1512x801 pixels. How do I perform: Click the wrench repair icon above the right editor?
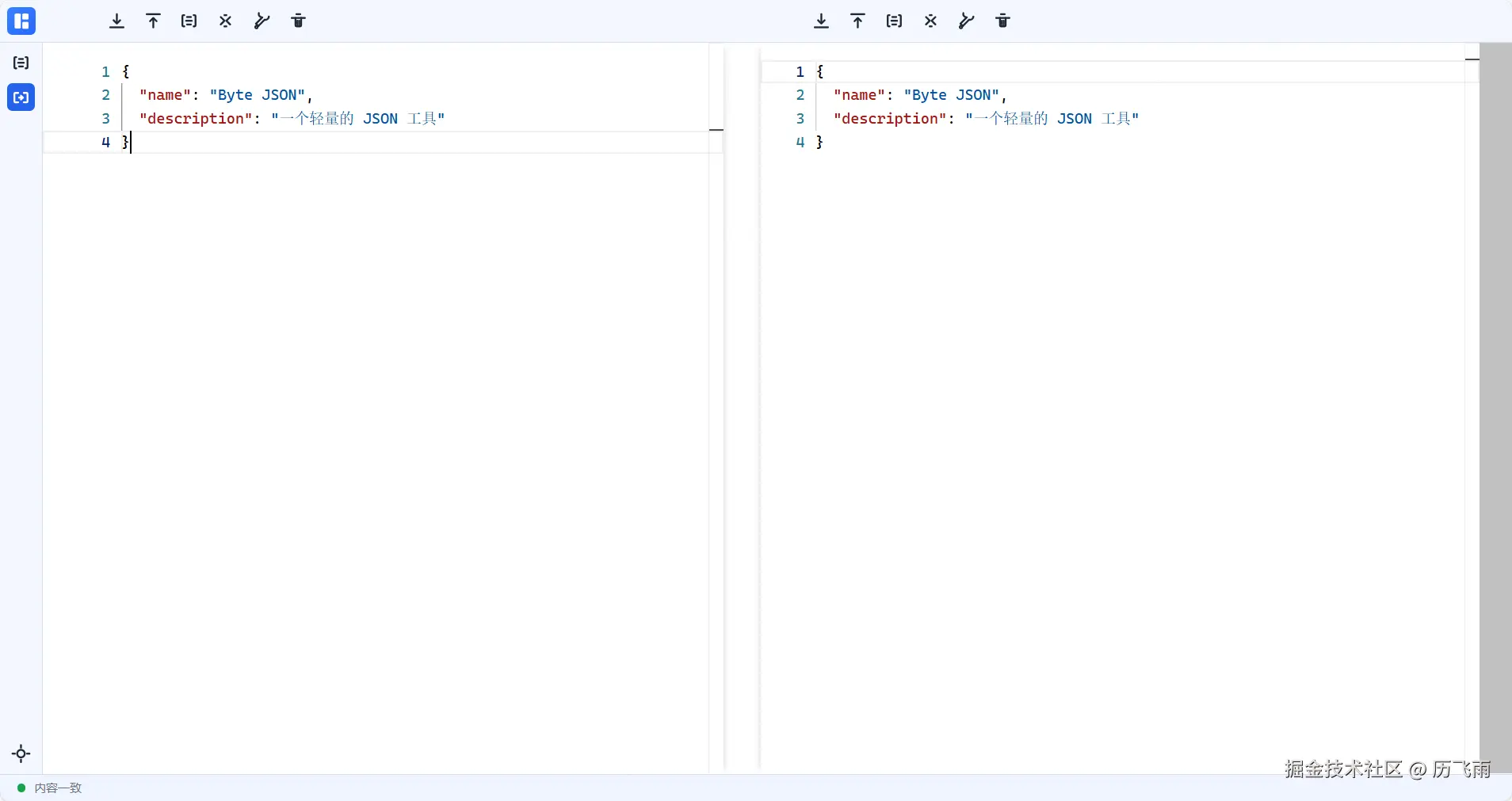pos(967,21)
